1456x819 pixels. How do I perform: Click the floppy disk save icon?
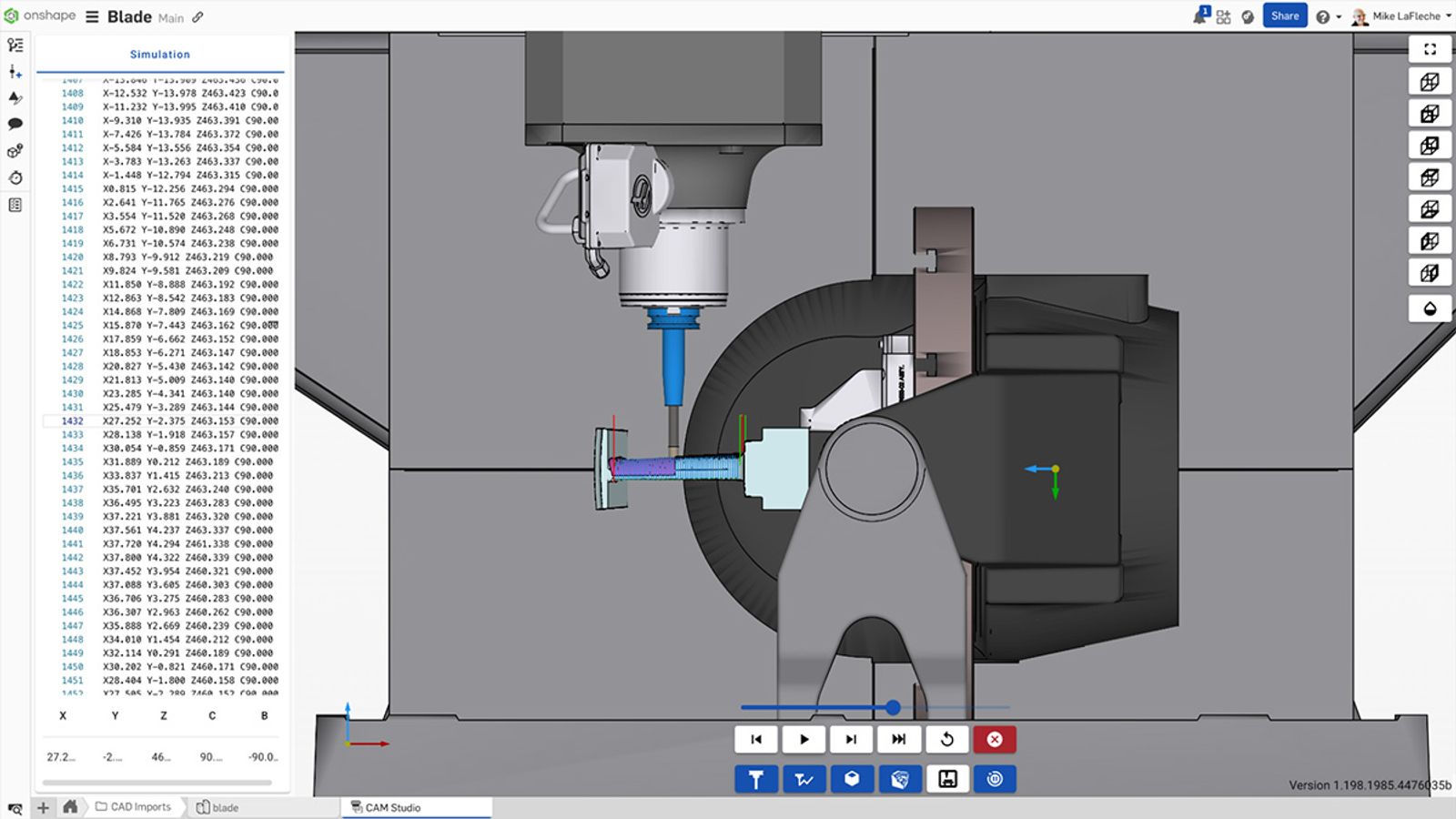947,779
